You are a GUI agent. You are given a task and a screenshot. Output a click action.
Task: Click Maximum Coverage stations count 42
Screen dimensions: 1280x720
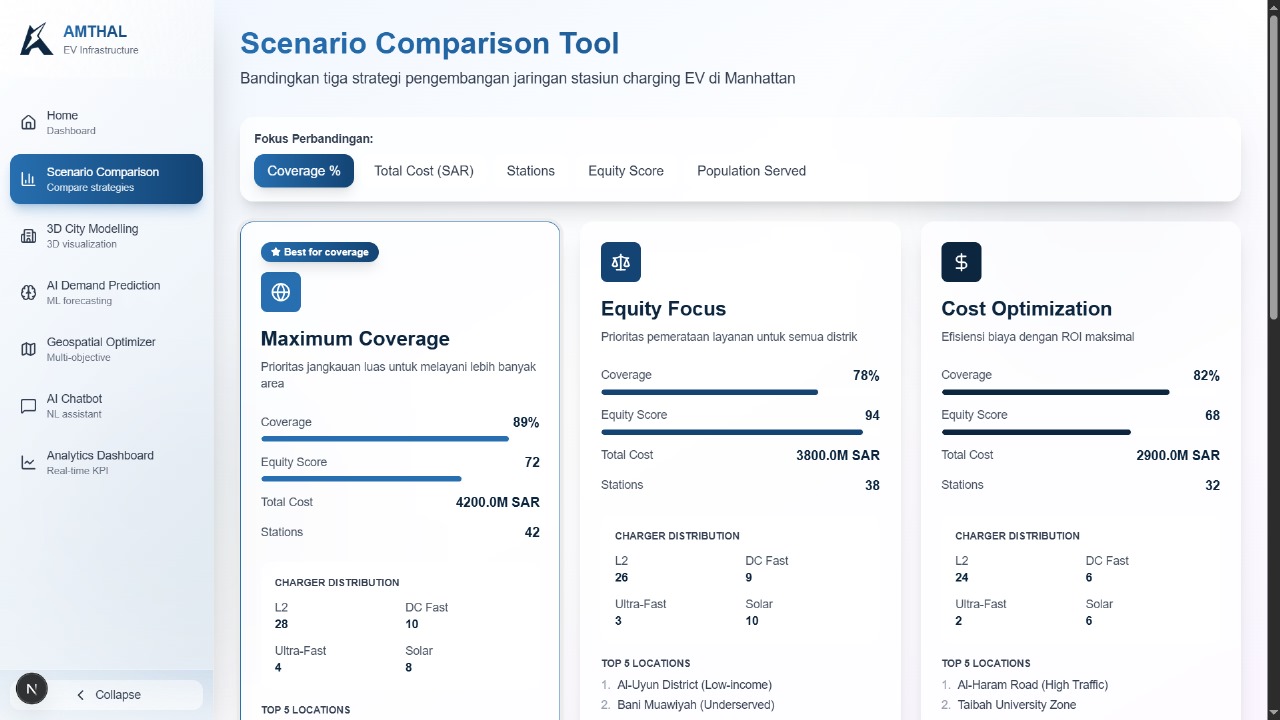point(532,532)
